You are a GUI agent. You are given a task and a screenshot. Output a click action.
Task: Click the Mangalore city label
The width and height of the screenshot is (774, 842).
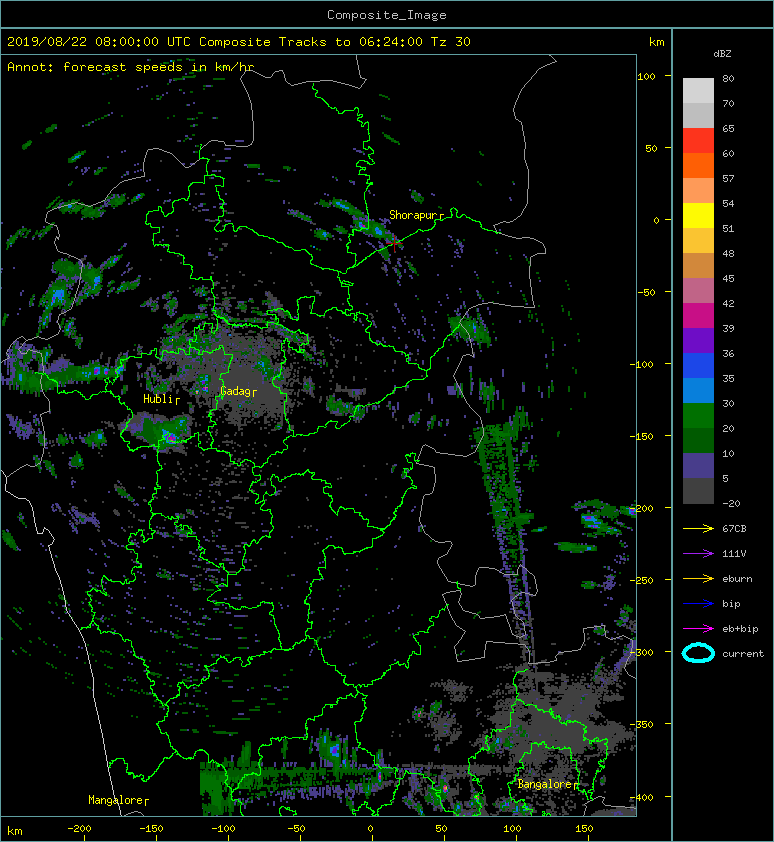(115, 800)
